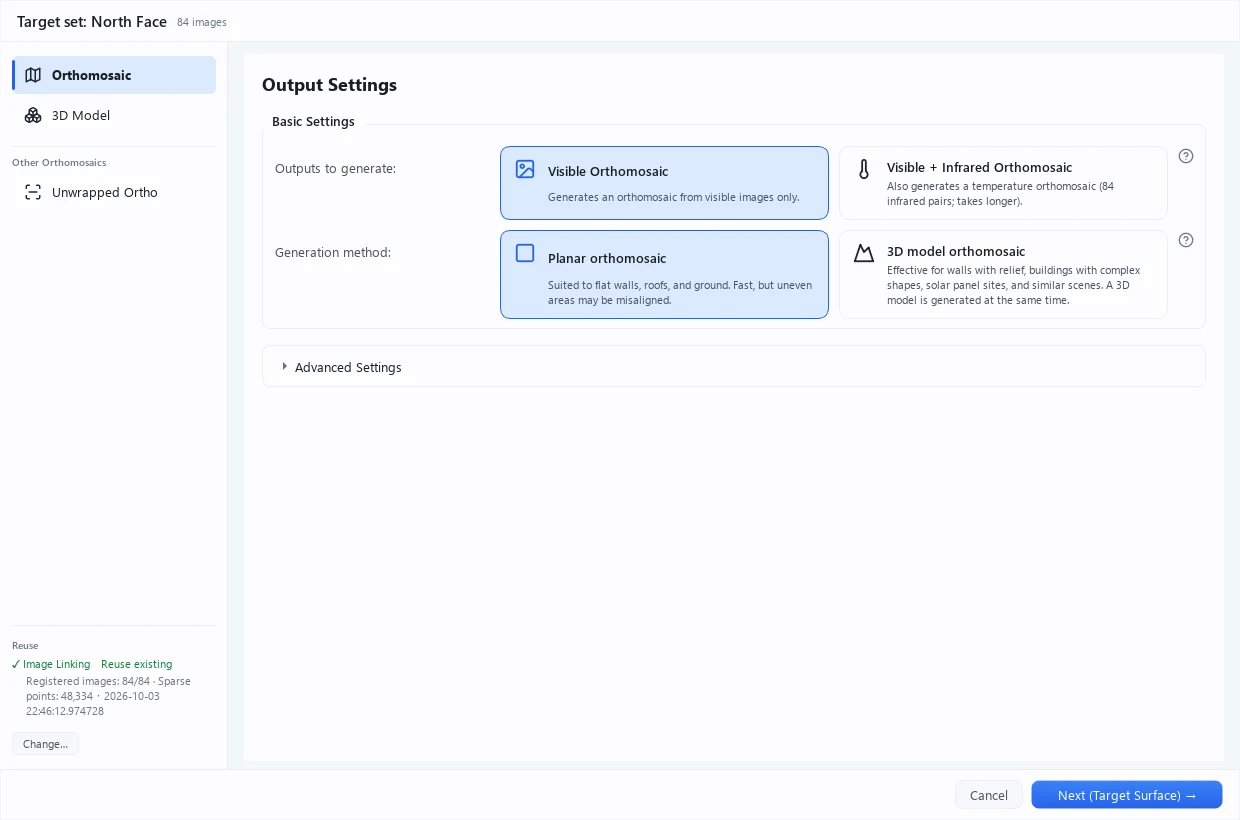Click the 3D Model cubes icon

33,115
